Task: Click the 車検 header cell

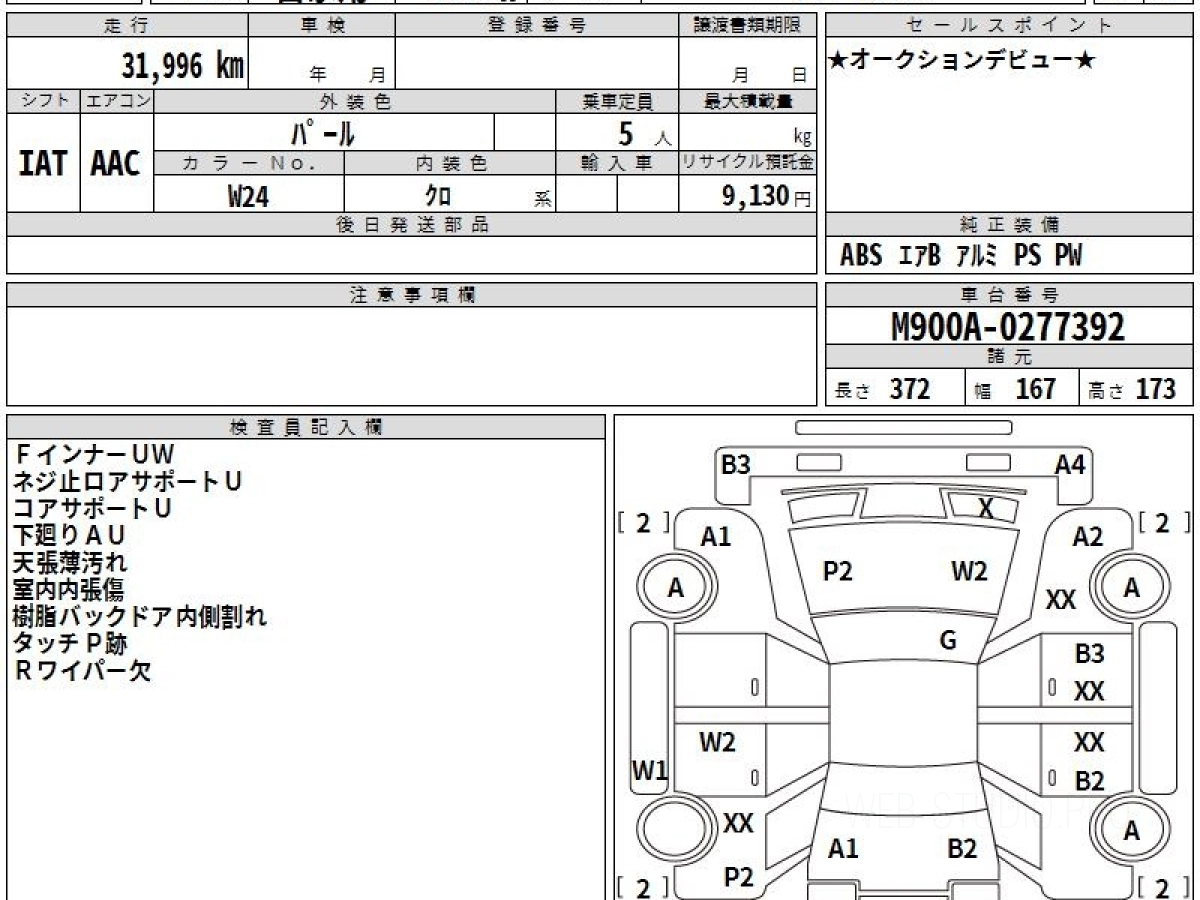Action: (321, 26)
